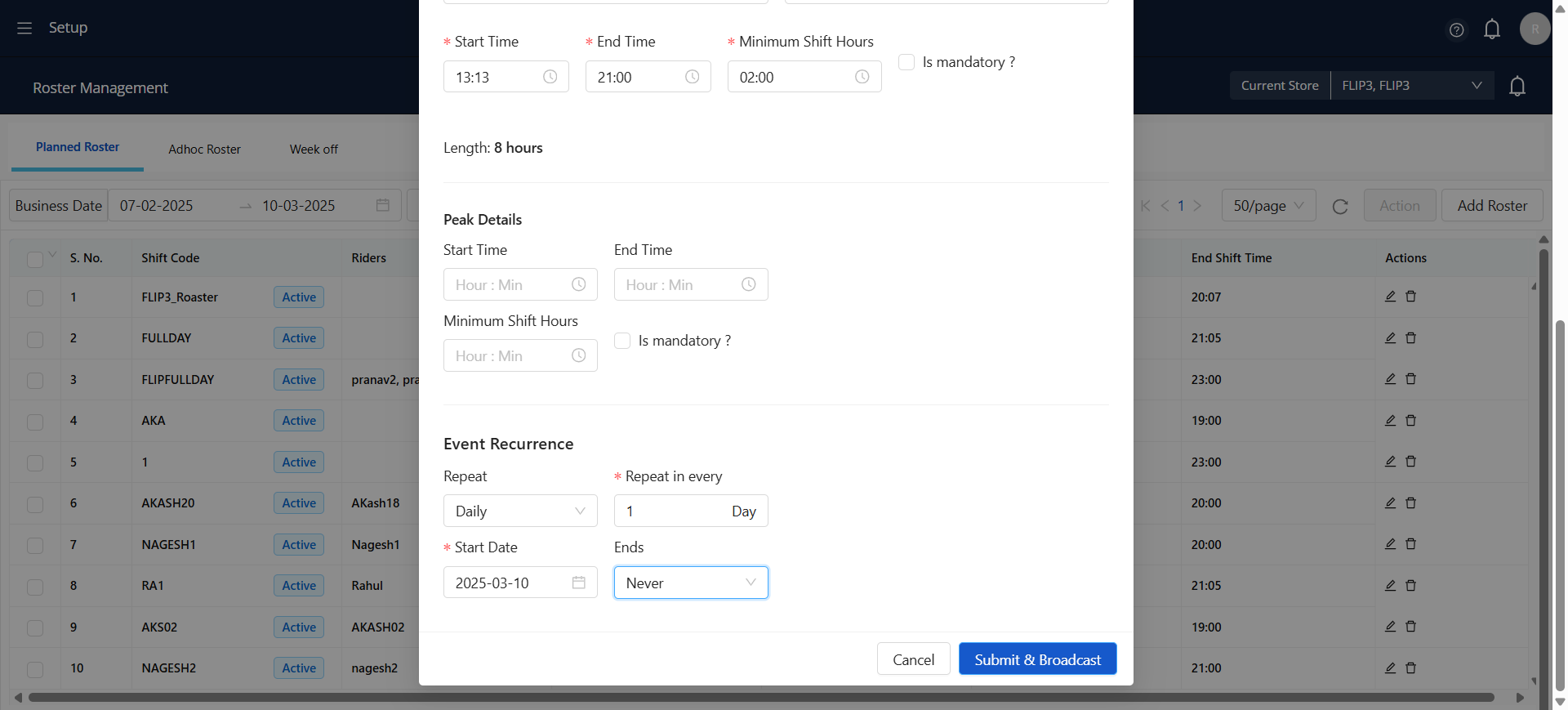Switch to Planned Roster tab
The width and height of the screenshot is (1568, 710).
78,147
